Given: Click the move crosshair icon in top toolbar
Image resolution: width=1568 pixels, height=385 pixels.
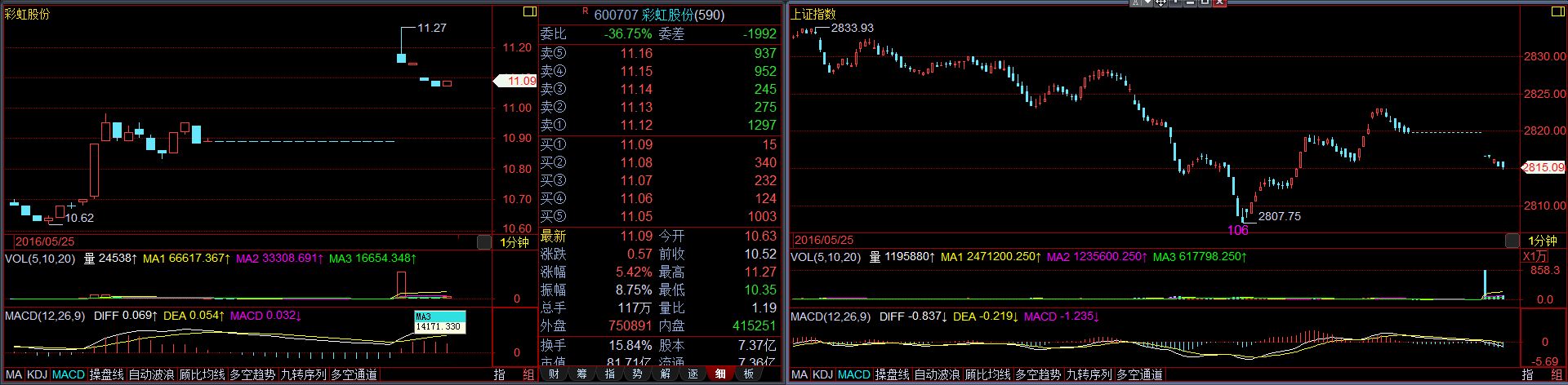Looking at the screenshot, I should coord(1160,3).
